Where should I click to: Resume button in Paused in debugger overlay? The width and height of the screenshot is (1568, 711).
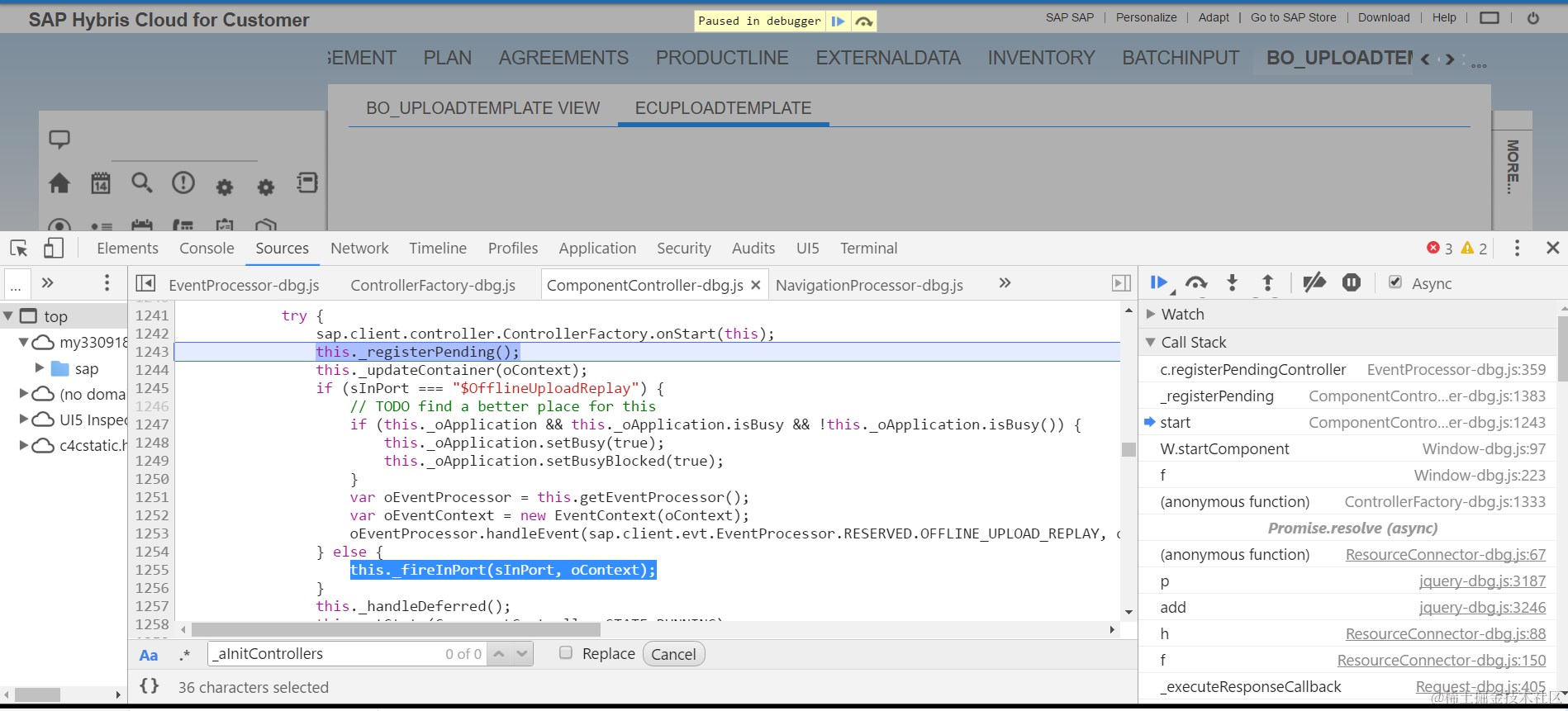point(838,21)
